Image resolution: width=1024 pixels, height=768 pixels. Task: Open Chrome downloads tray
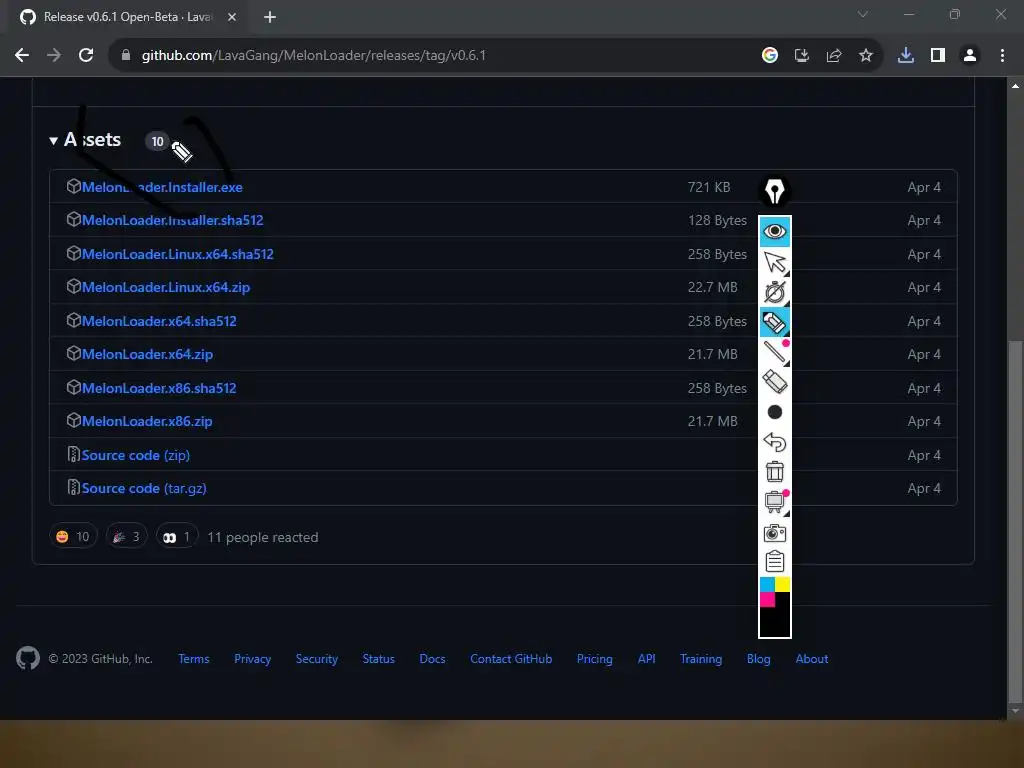(x=906, y=56)
